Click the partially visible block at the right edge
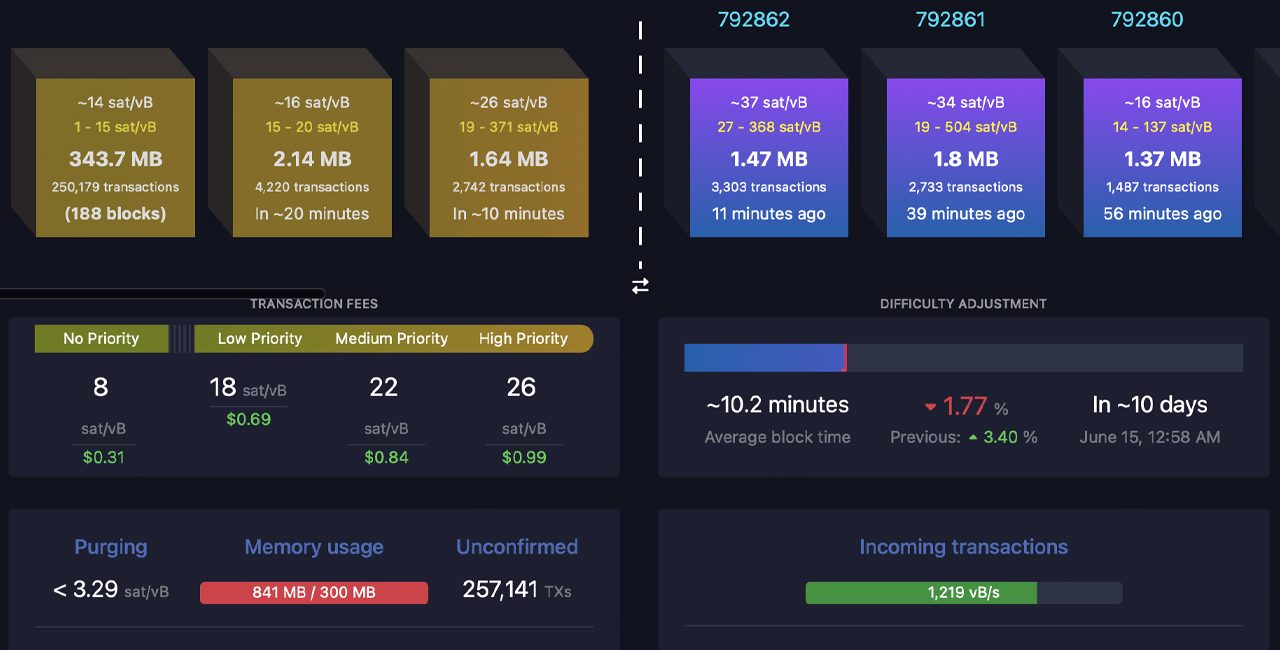Screen dimensions: 1280x650 point(1270,150)
